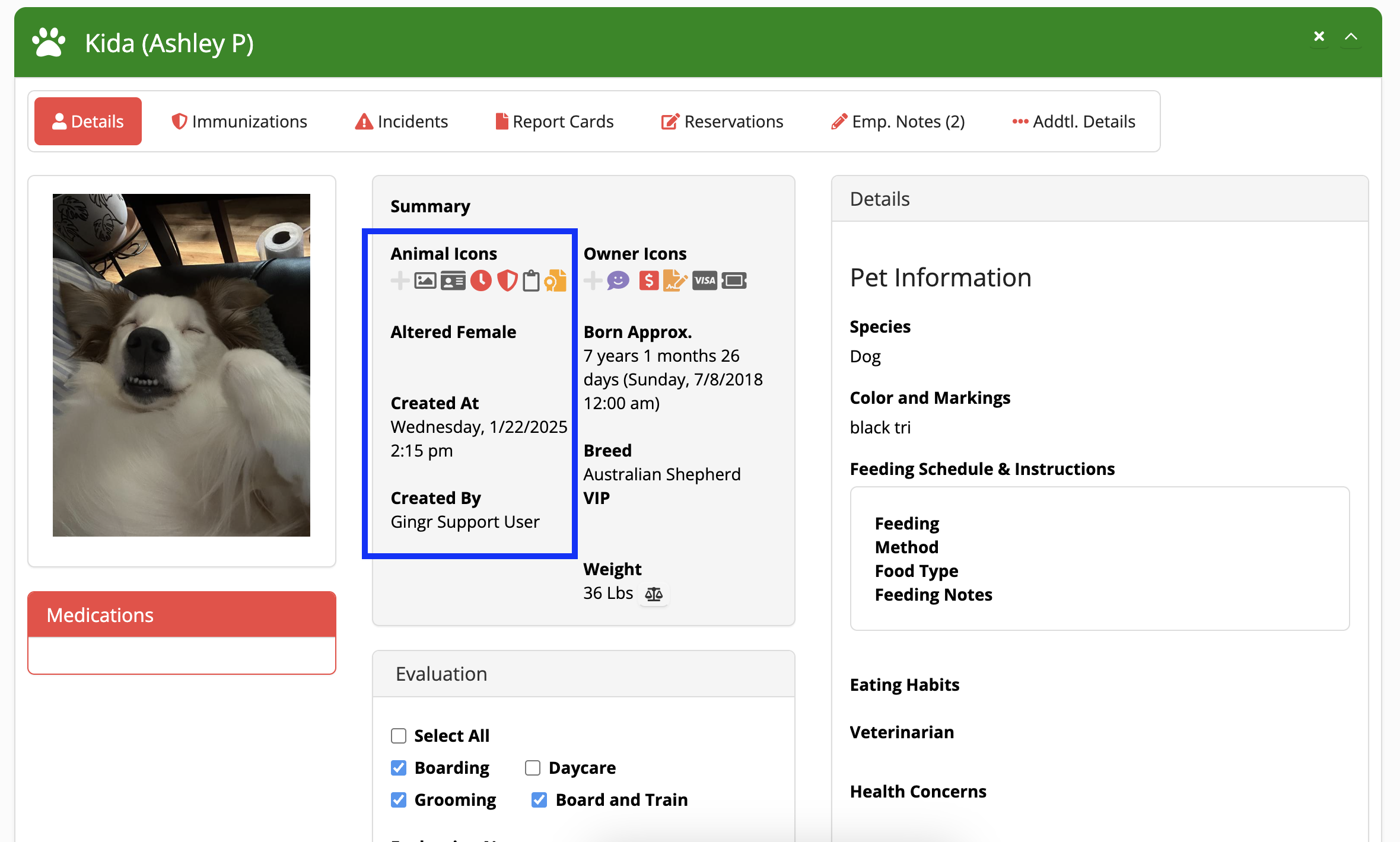Close the Kida panel with X
This screenshot has height=842, width=1400.
click(1319, 37)
